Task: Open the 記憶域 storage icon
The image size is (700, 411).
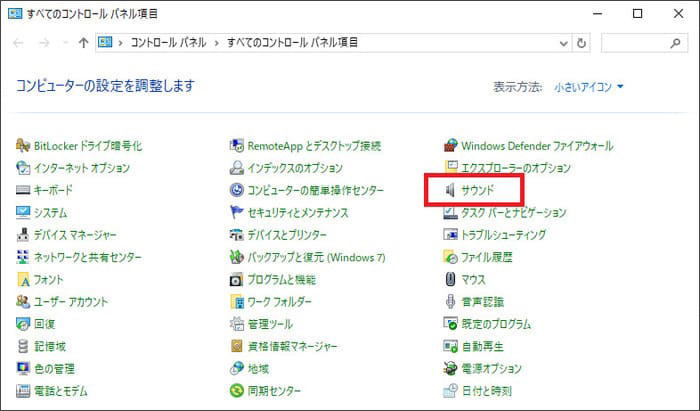Action: tap(23, 346)
